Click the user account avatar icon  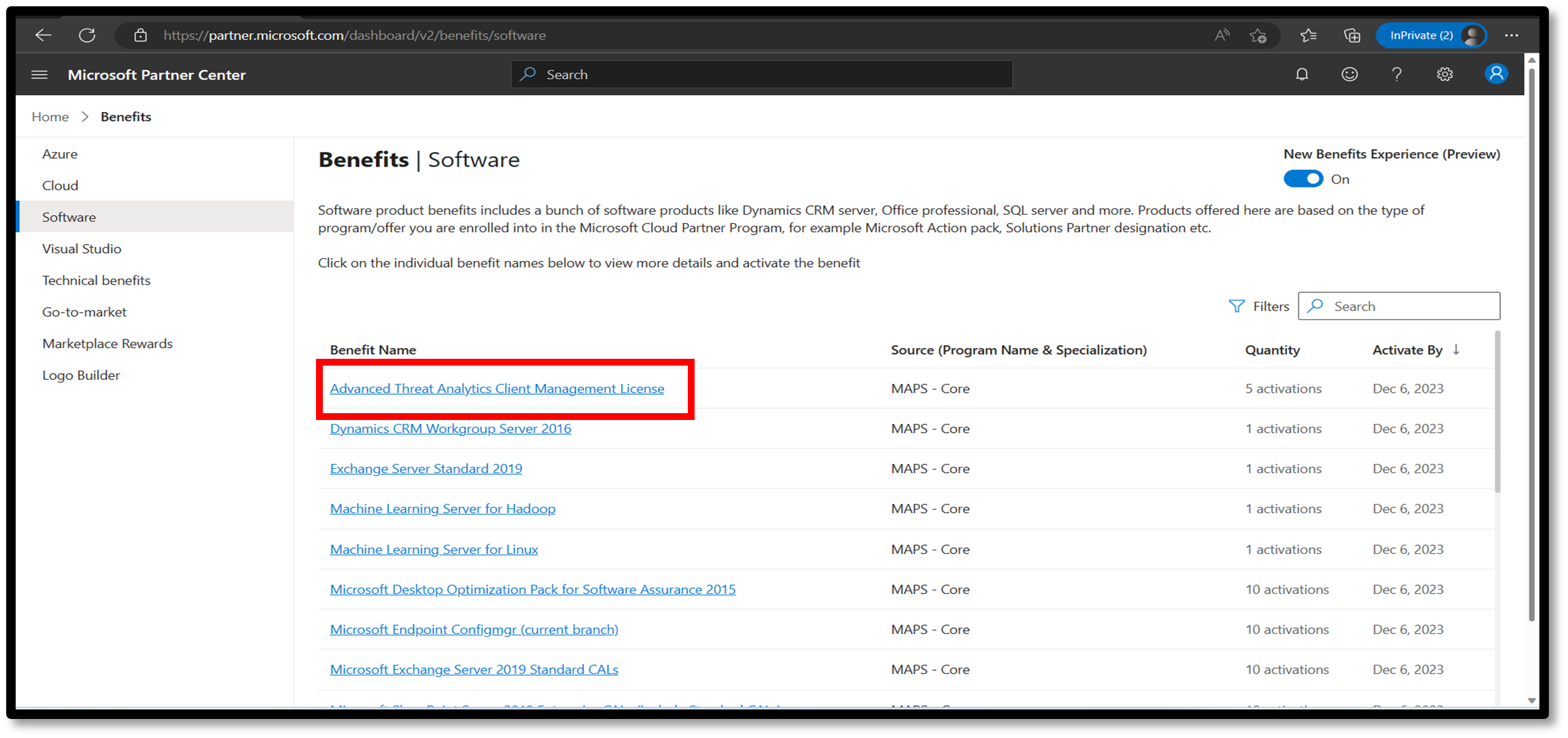(x=1495, y=74)
